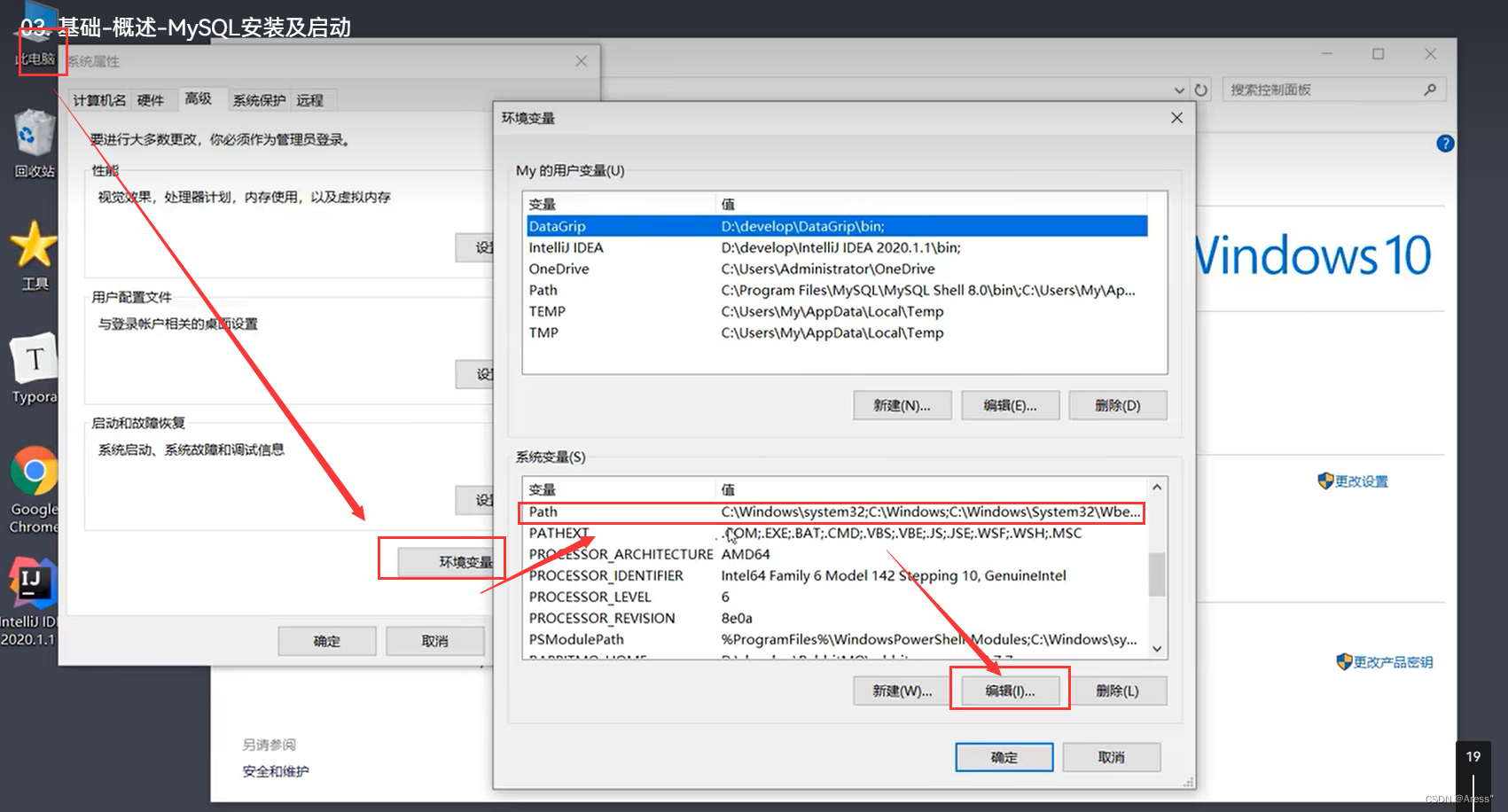Open the 安全和维护 link
Image resolution: width=1508 pixels, height=812 pixels.
[x=276, y=771]
